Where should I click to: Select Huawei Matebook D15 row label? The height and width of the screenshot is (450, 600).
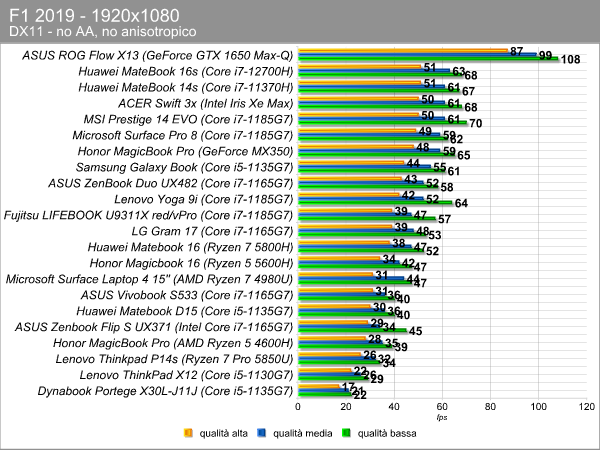point(184,311)
